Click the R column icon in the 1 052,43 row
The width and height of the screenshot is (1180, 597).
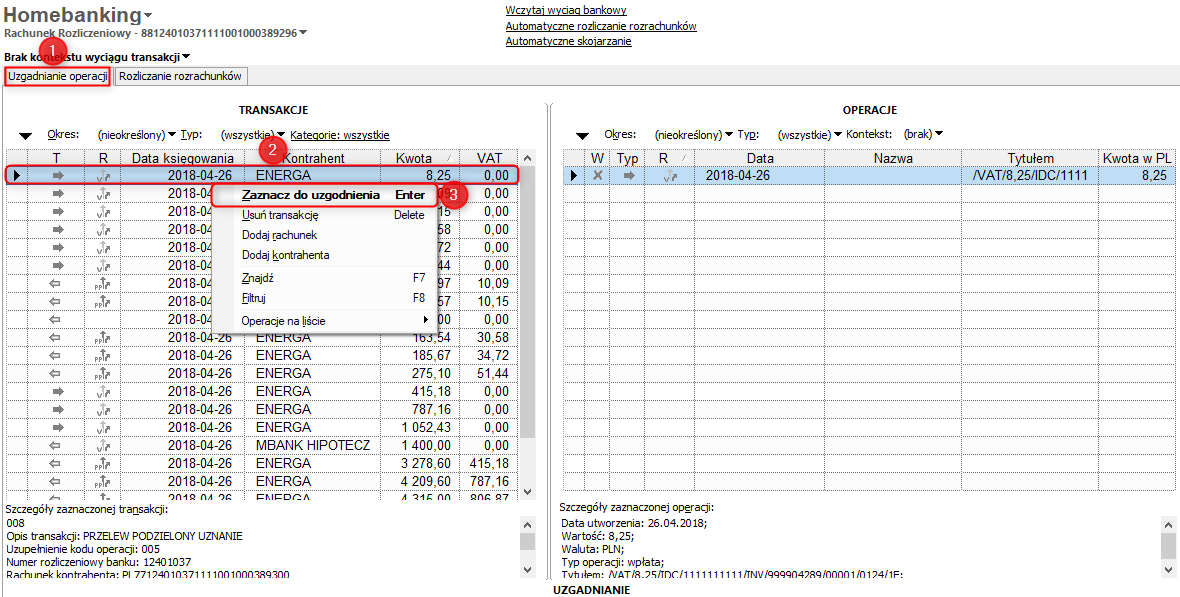pos(104,428)
